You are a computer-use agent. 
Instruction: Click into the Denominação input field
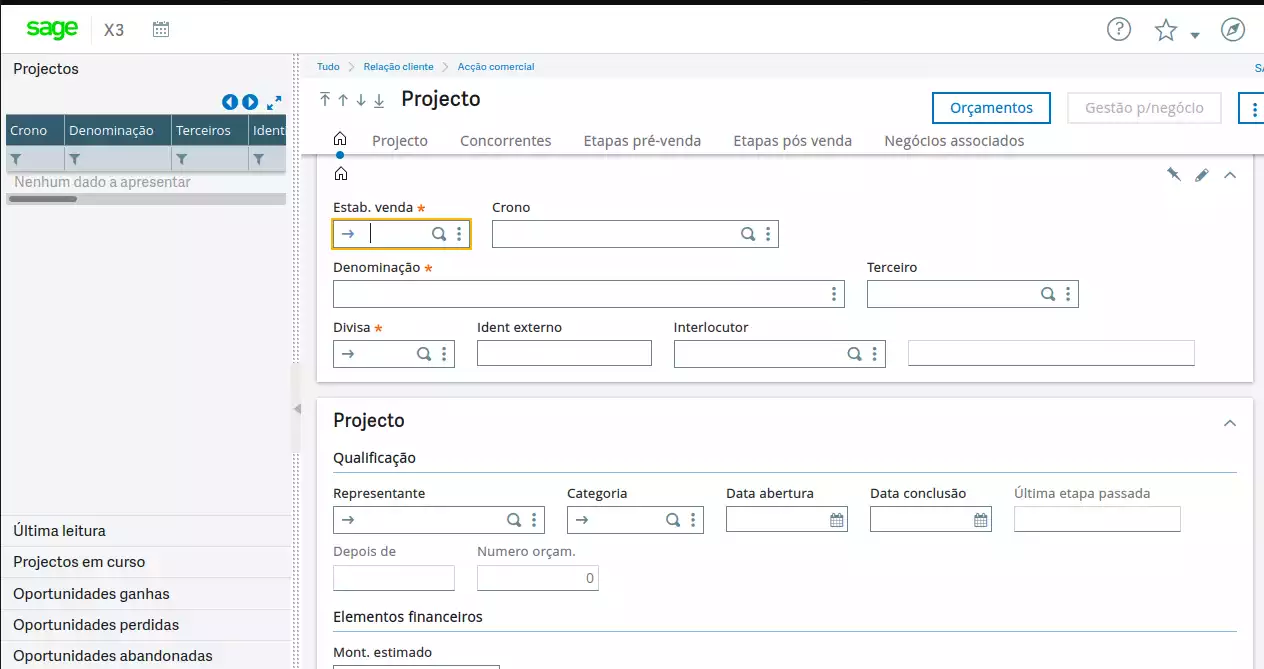578,294
